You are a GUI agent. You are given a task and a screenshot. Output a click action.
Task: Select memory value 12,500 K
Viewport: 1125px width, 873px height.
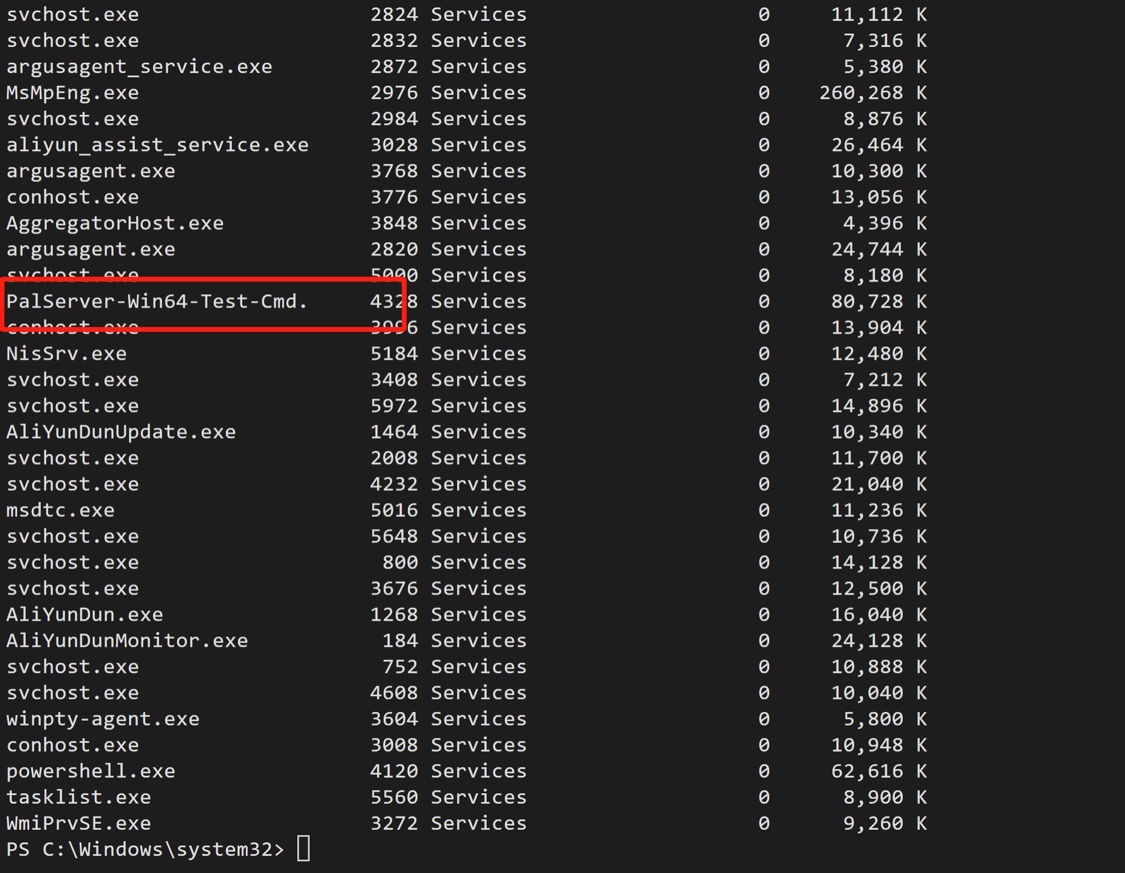pyautogui.click(x=879, y=589)
